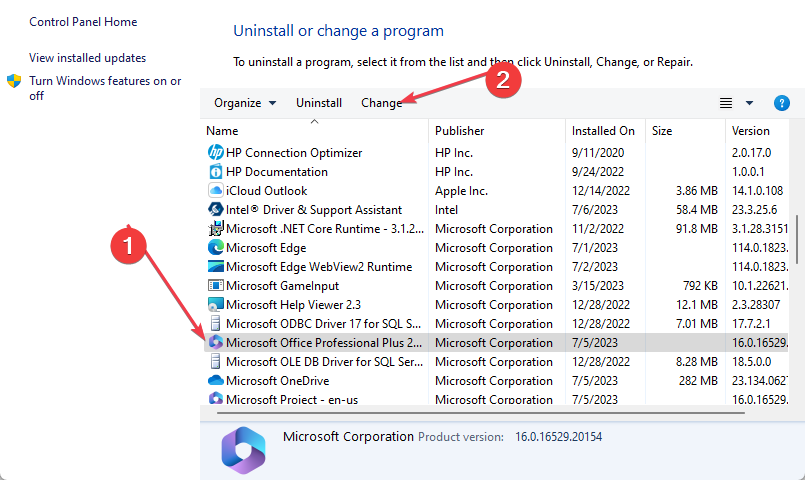
Task: Sort by the Version column header
Action: (757, 131)
